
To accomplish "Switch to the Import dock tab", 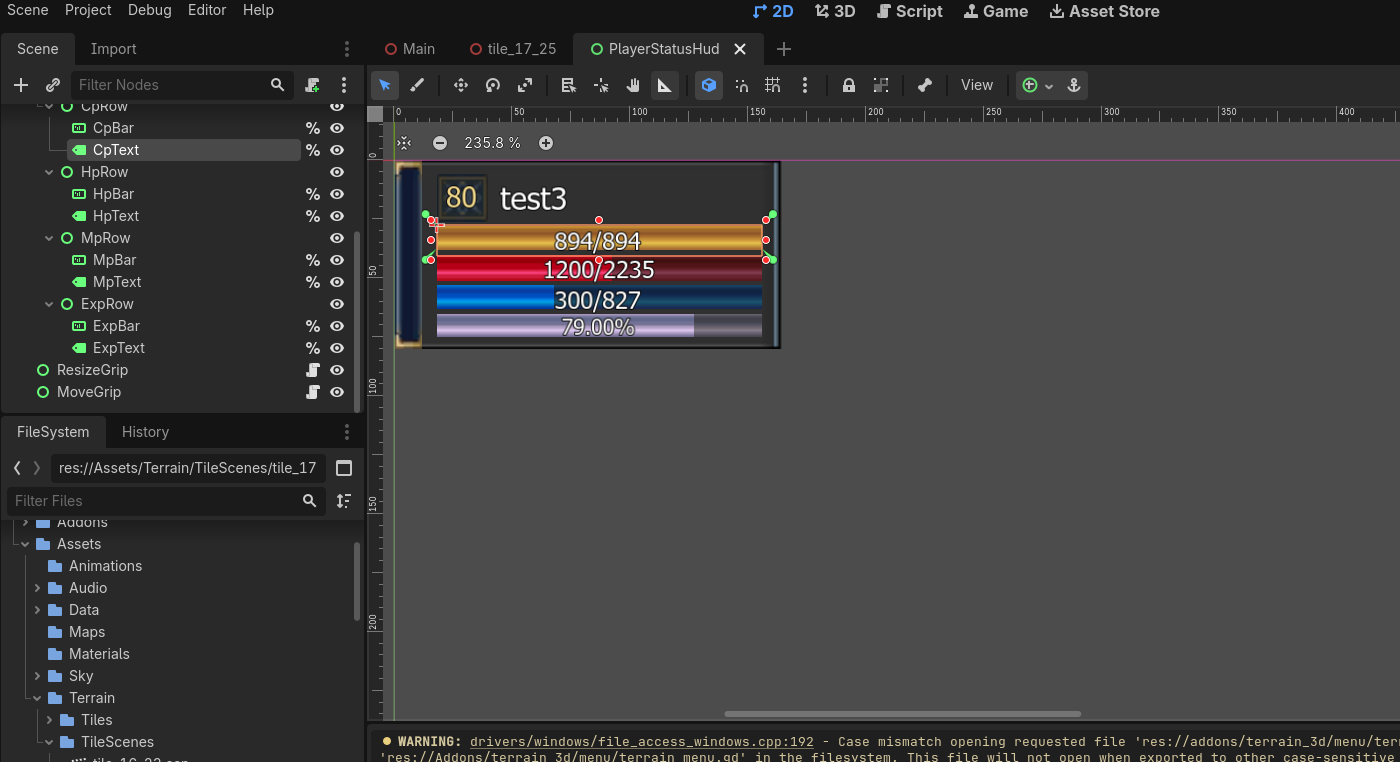I will coord(114,49).
